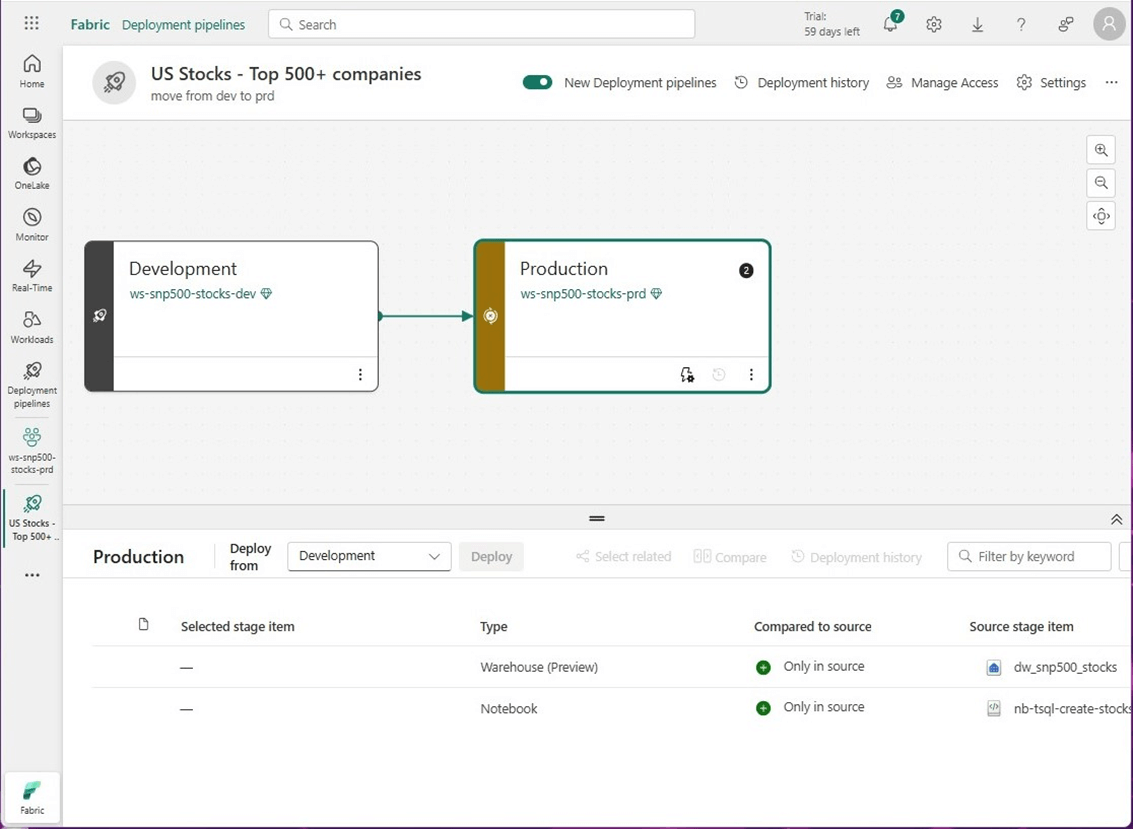Open Manage Access in the top bar
The height and width of the screenshot is (829, 1133).
coord(942,83)
